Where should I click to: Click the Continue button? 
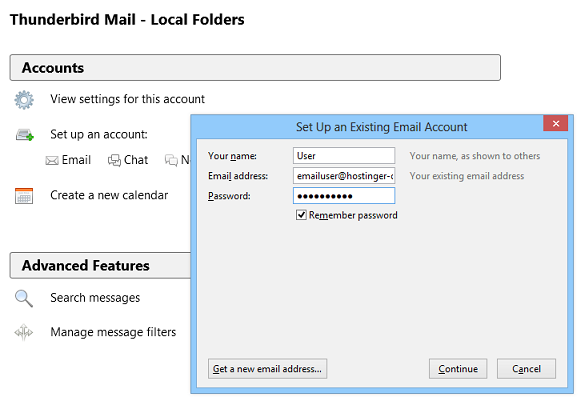[458, 369]
